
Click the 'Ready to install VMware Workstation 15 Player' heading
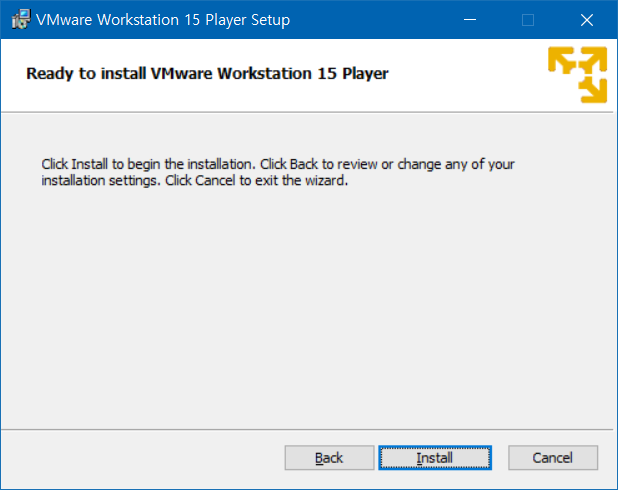click(207, 73)
